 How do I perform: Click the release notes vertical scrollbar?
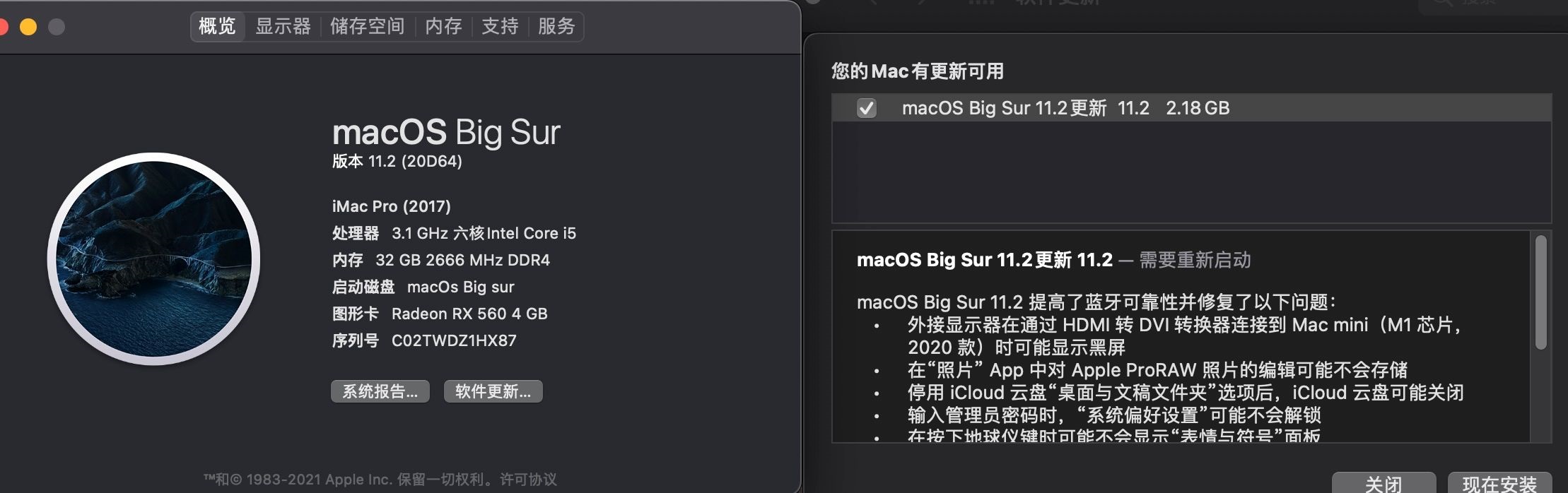[x=1541, y=292]
